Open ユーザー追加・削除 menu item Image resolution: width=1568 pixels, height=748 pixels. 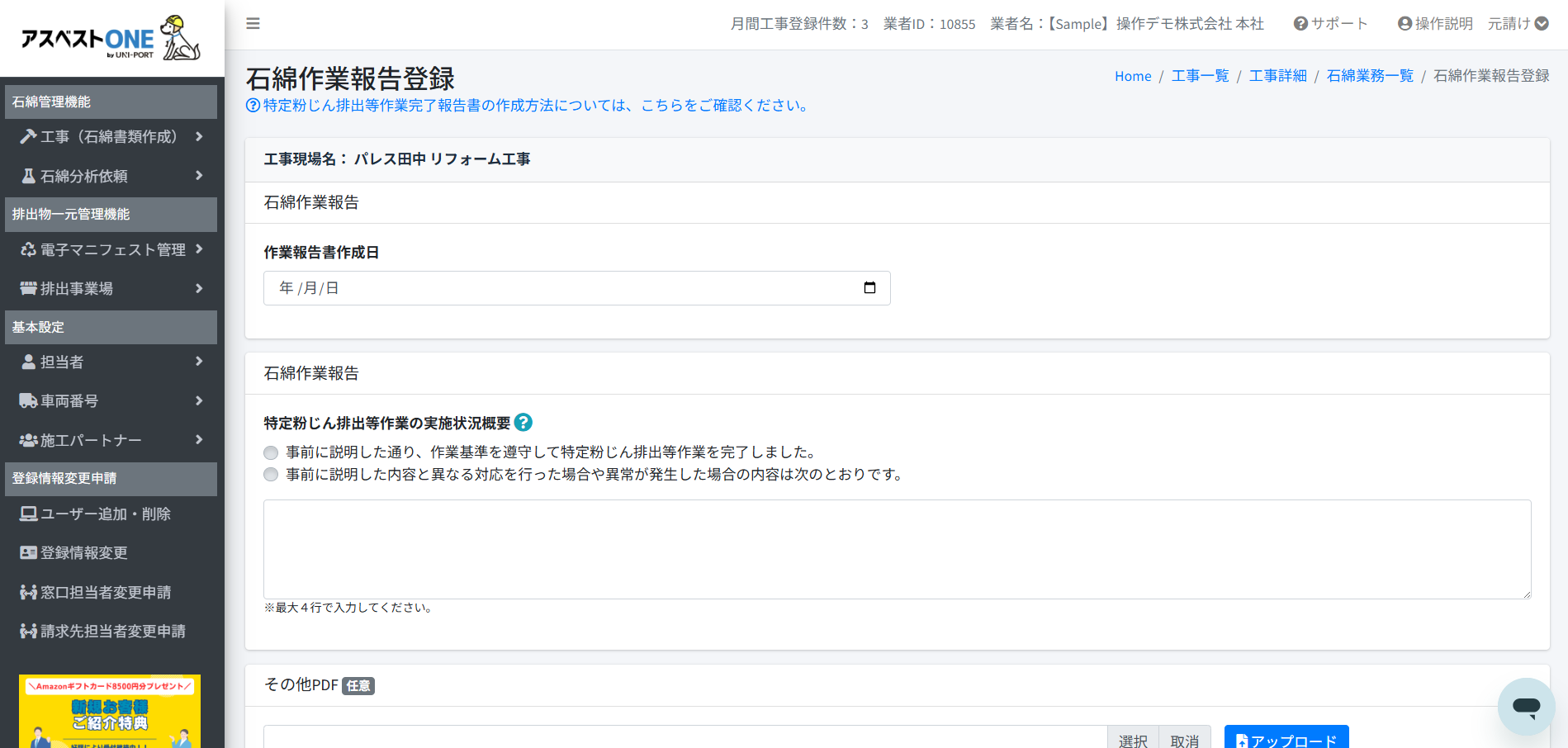(x=105, y=514)
